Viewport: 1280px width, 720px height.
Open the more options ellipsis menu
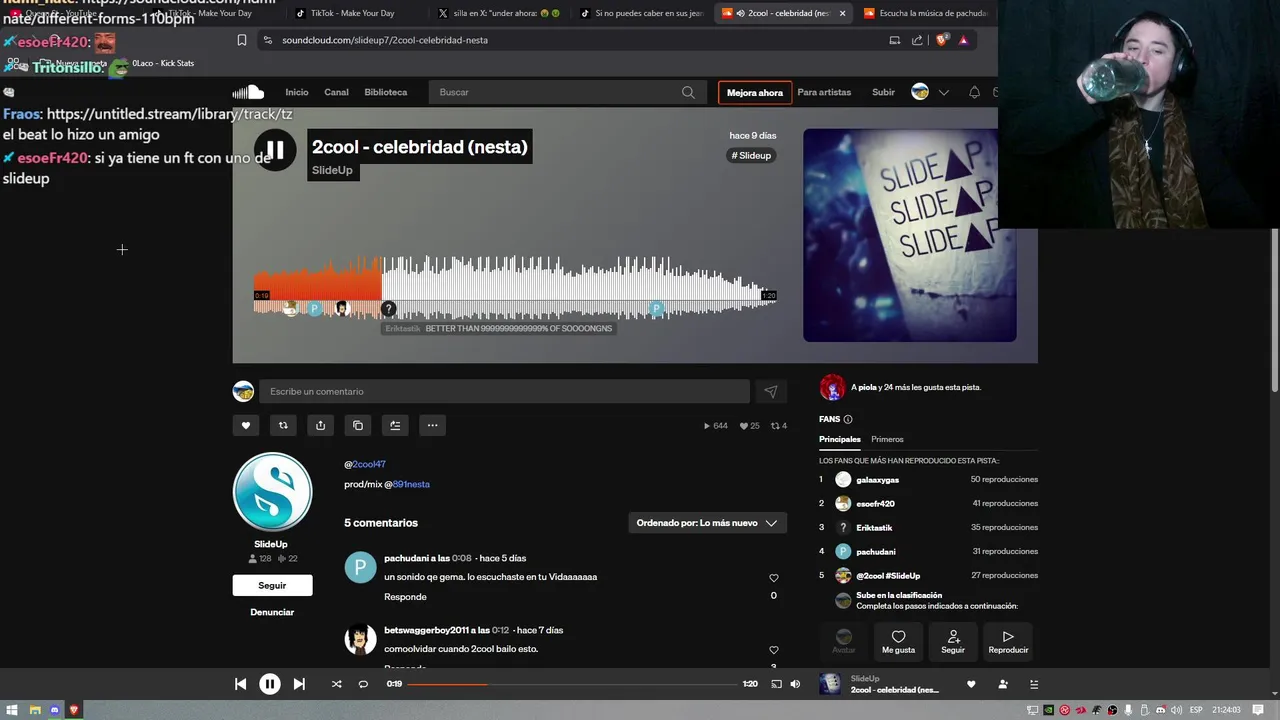click(432, 425)
